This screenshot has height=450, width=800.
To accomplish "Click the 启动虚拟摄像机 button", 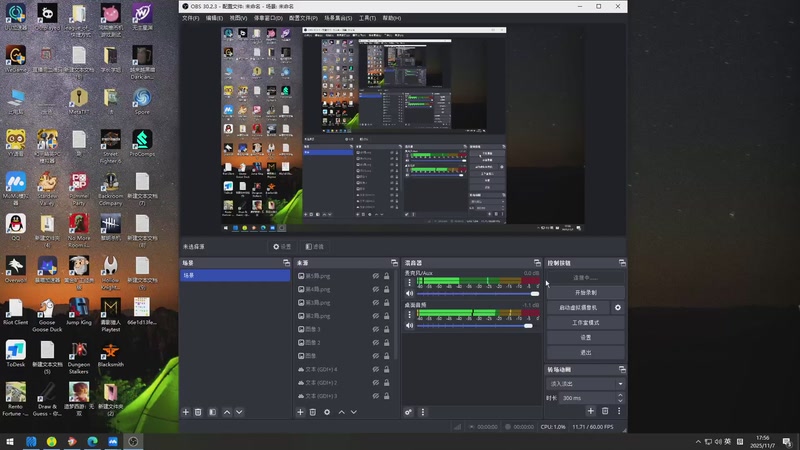I will [578, 308].
